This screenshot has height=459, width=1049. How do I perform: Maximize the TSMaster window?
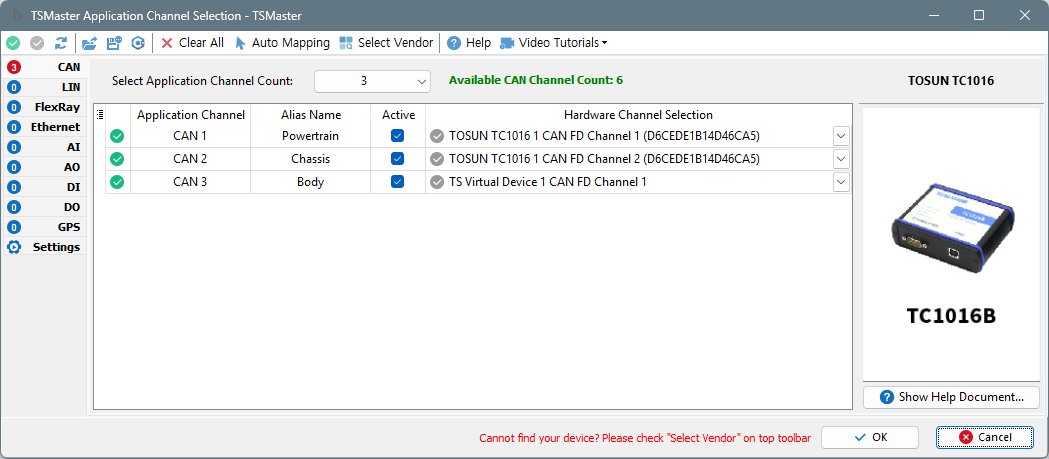pyautogui.click(x=979, y=15)
